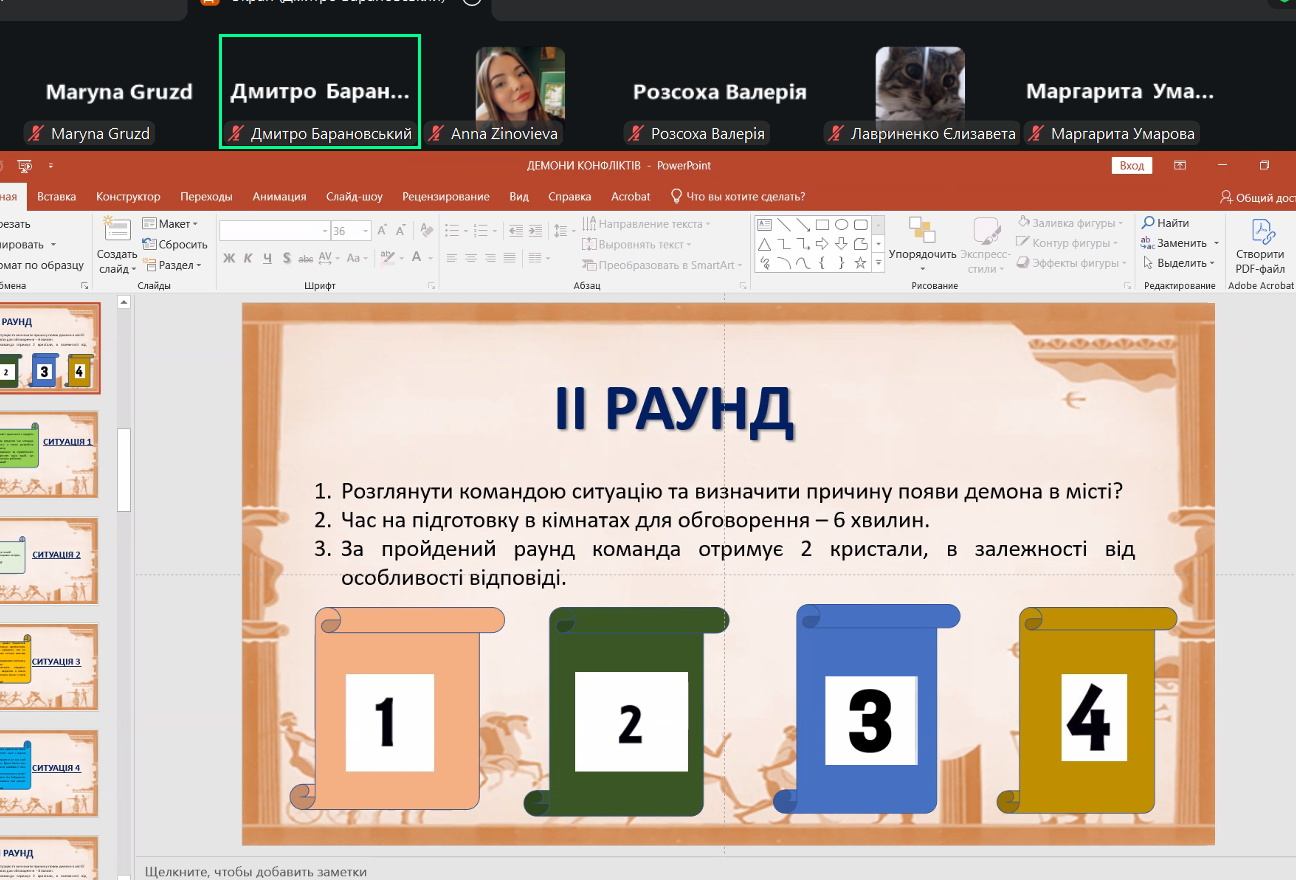This screenshot has width=1296, height=880.
Task: Click the Вход sign-in button
Action: click(1131, 166)
